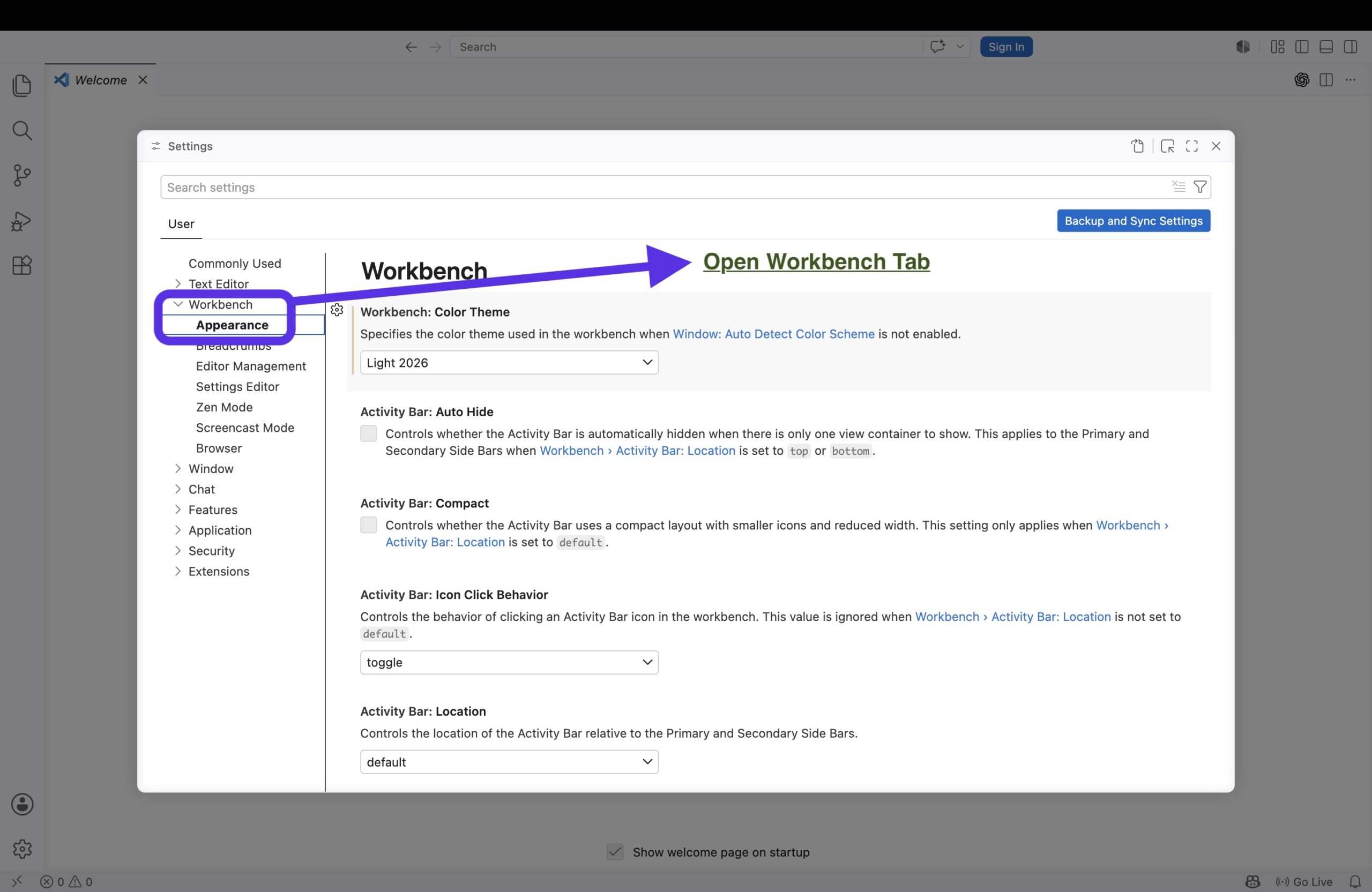Click the top command center Search box
This screenshot has height=892, width=1372.
[686, 47]
